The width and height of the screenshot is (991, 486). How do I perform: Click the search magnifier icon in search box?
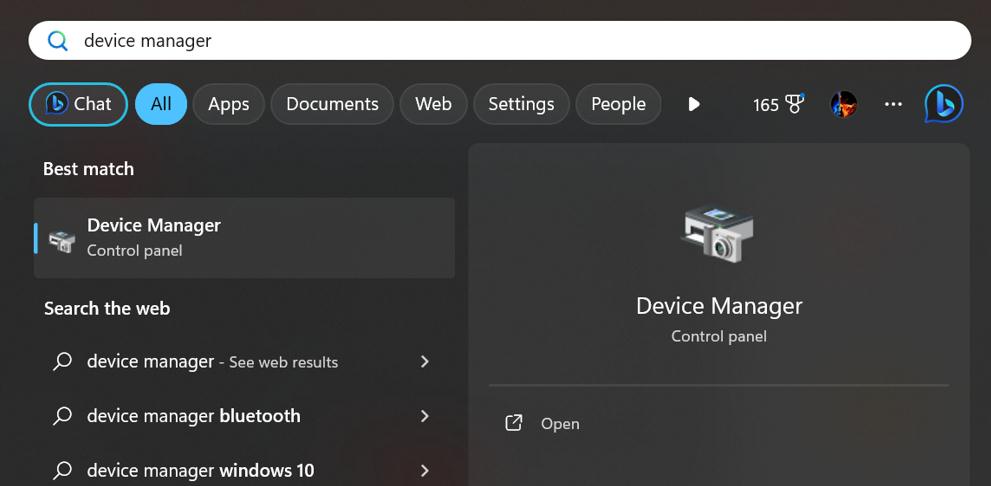point(58,41)
